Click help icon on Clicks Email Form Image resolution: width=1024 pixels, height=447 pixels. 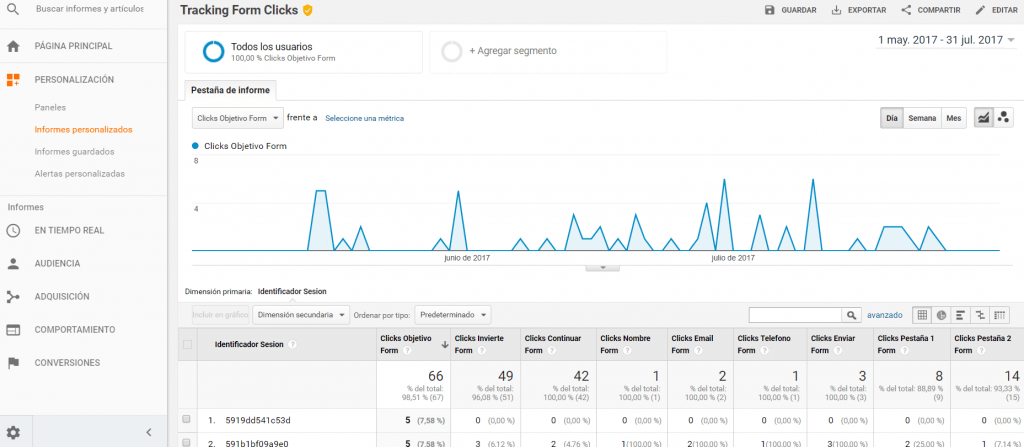(x=699, y=351)
